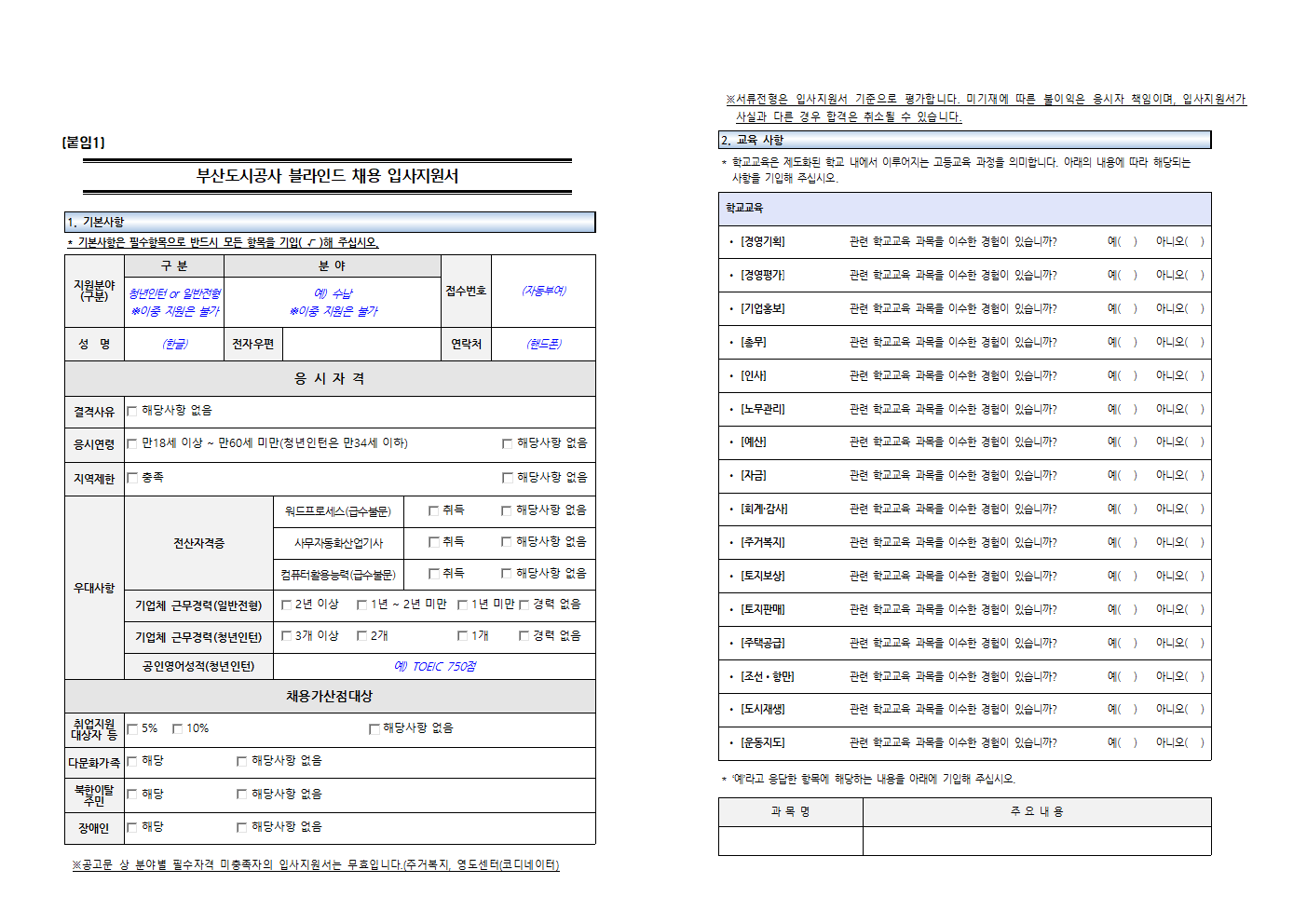Image resolution: width=1307 pixels, height=924 pixels.
Task: Click the '학교교육' table header
Action: pos(965,209)
